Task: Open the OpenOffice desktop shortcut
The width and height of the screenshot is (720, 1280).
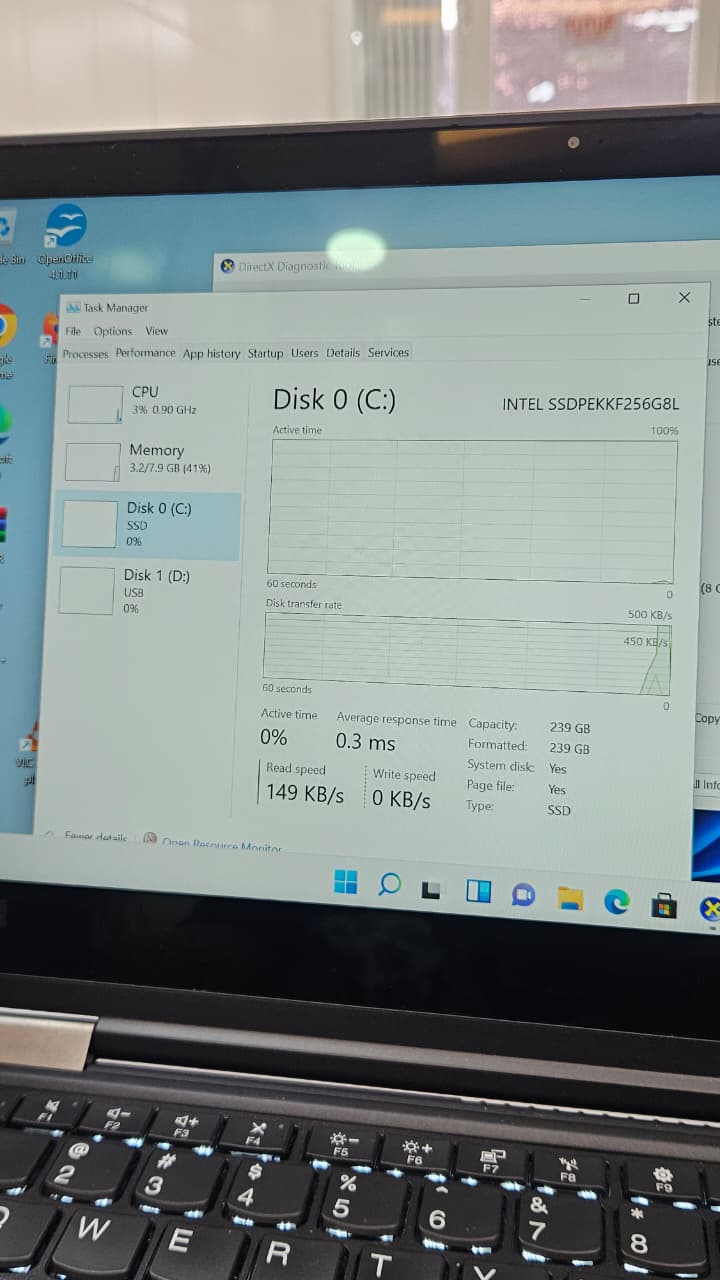Action: click(65, 241)
